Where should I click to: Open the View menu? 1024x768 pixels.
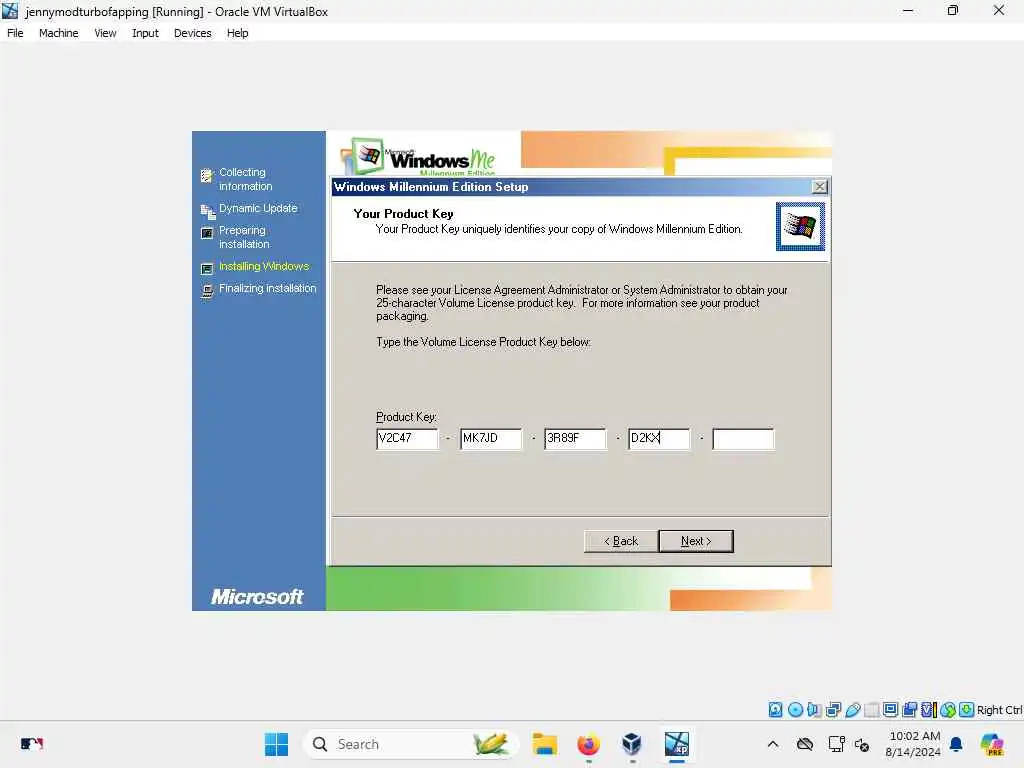[105, 33]
